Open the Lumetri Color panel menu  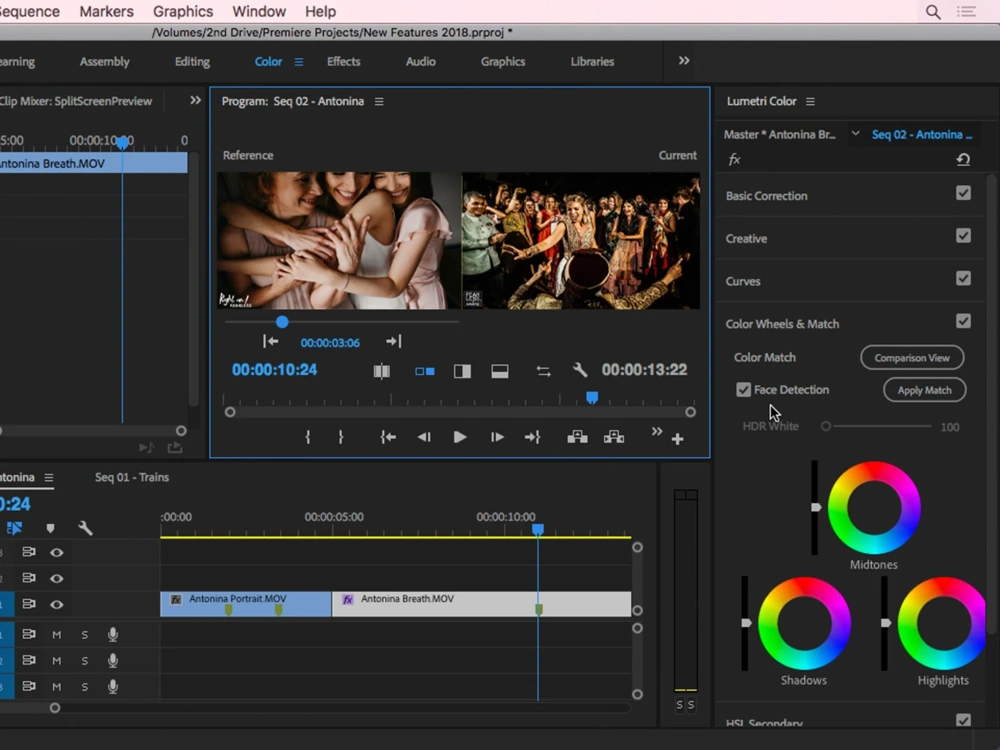pos(810,101)
